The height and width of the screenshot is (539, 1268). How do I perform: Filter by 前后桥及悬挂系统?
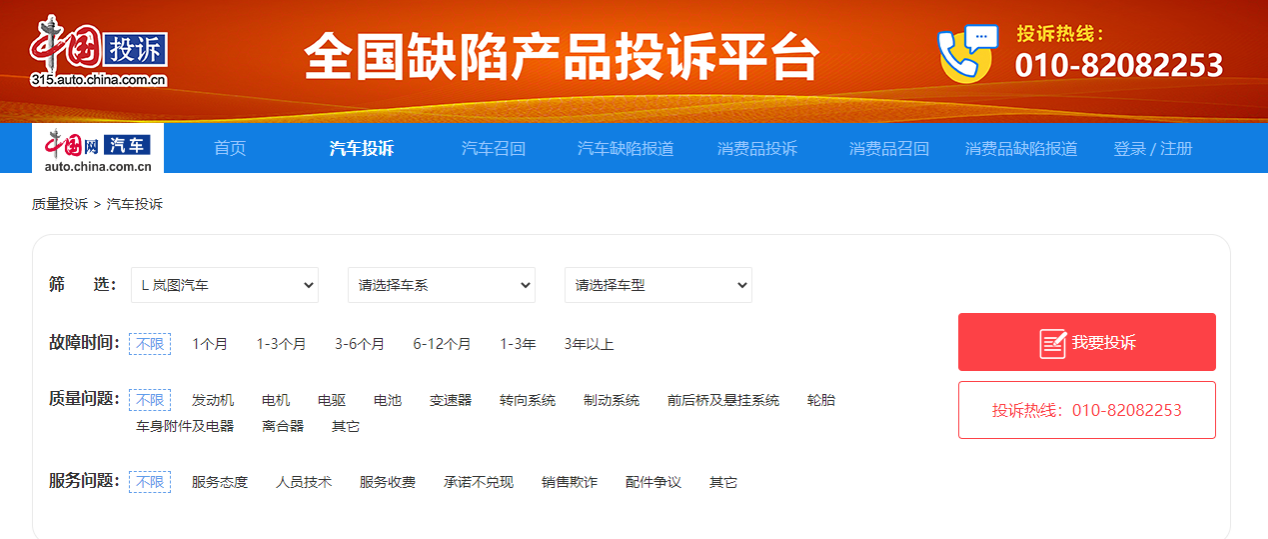point(724,400)
